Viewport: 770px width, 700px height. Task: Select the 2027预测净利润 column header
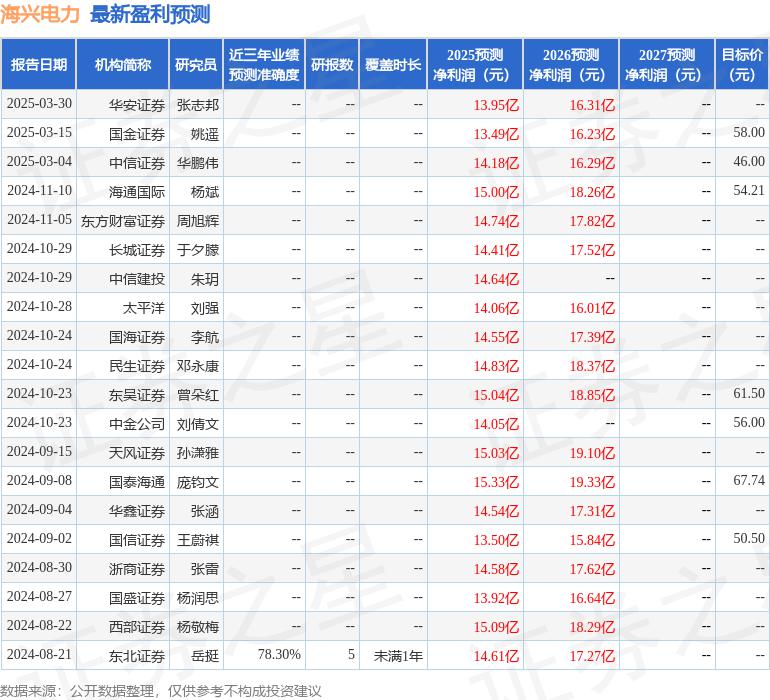(667, 64)
